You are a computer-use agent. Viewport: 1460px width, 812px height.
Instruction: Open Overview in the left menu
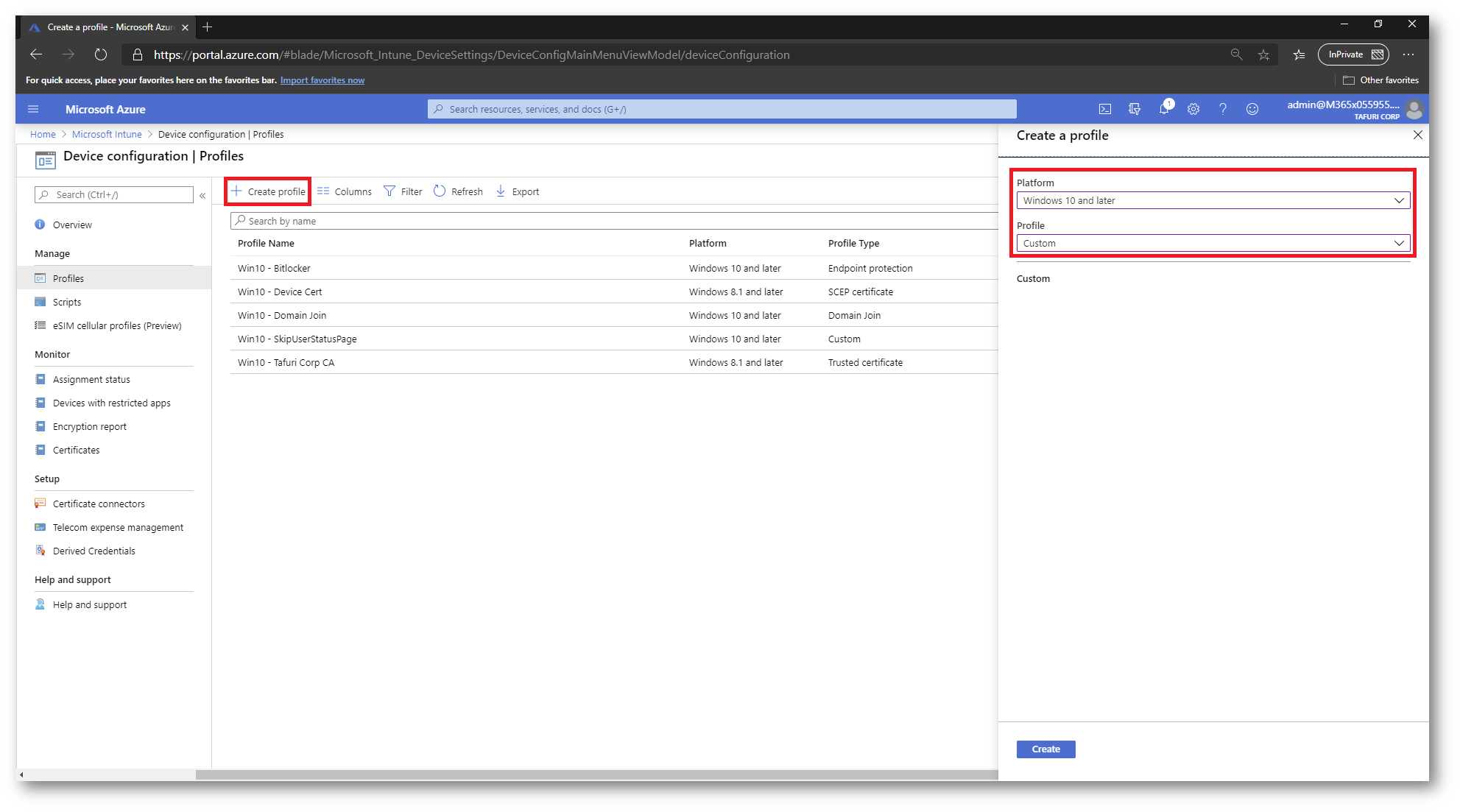tap(72, 225)
